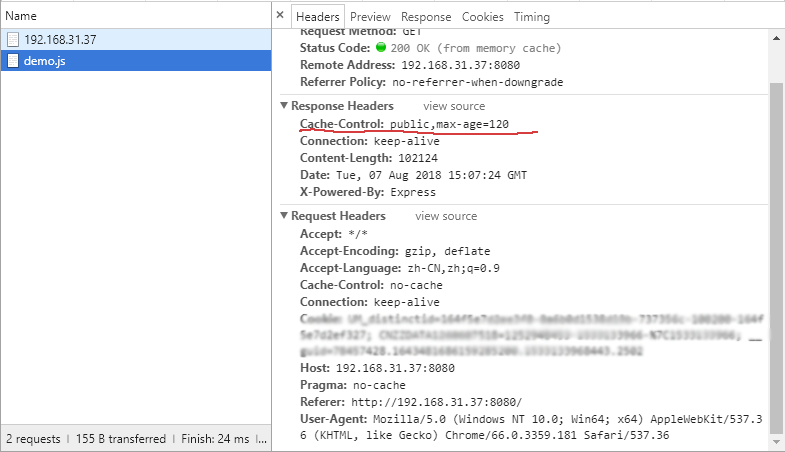Click the vertical scrollbar thumb
Viewport: 785px width, 452px height.
776,258
